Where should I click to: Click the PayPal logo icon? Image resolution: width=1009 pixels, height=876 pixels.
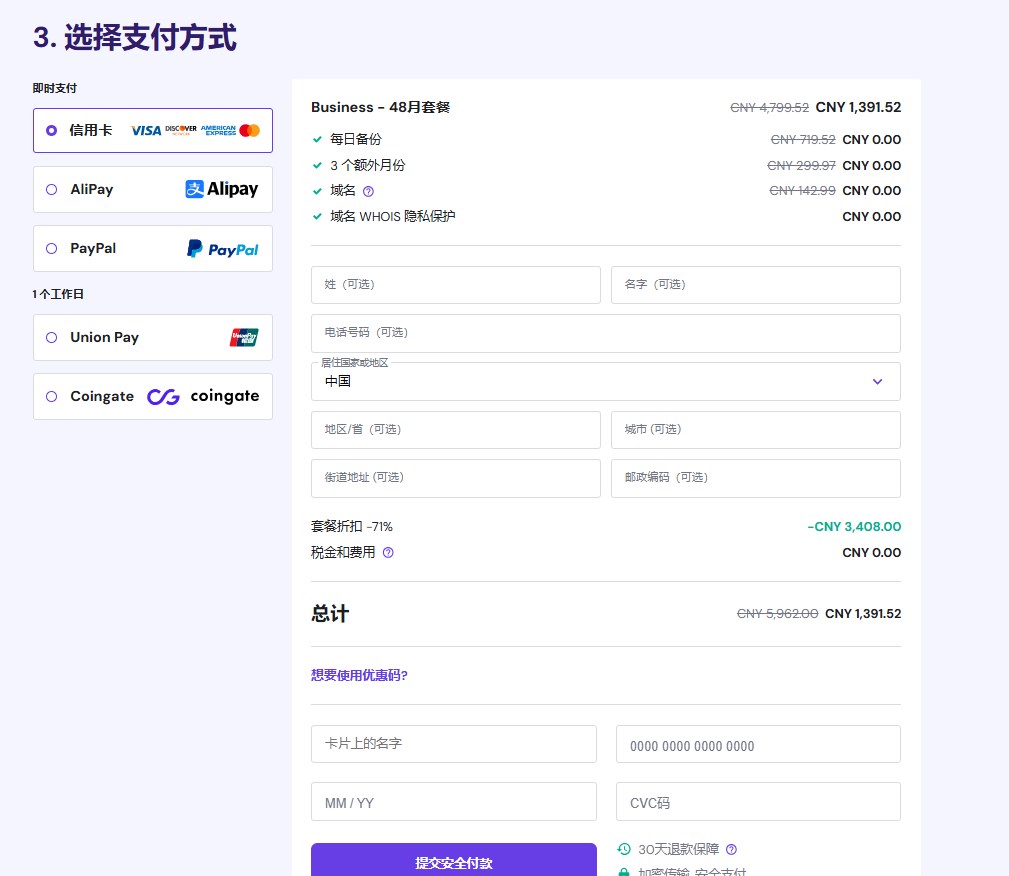tap(222, 249)
